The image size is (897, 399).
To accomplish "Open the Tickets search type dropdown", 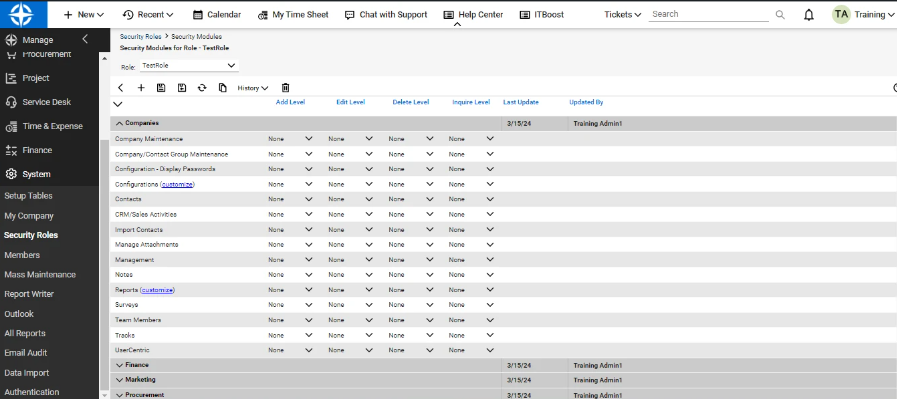I will click(622, 15).
